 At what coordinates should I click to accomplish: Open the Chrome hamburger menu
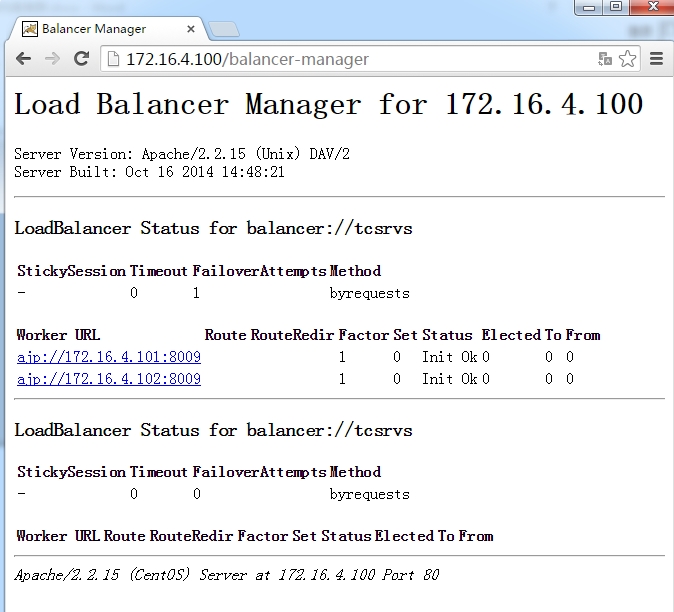pyautogui.click(x=657, y=59)
